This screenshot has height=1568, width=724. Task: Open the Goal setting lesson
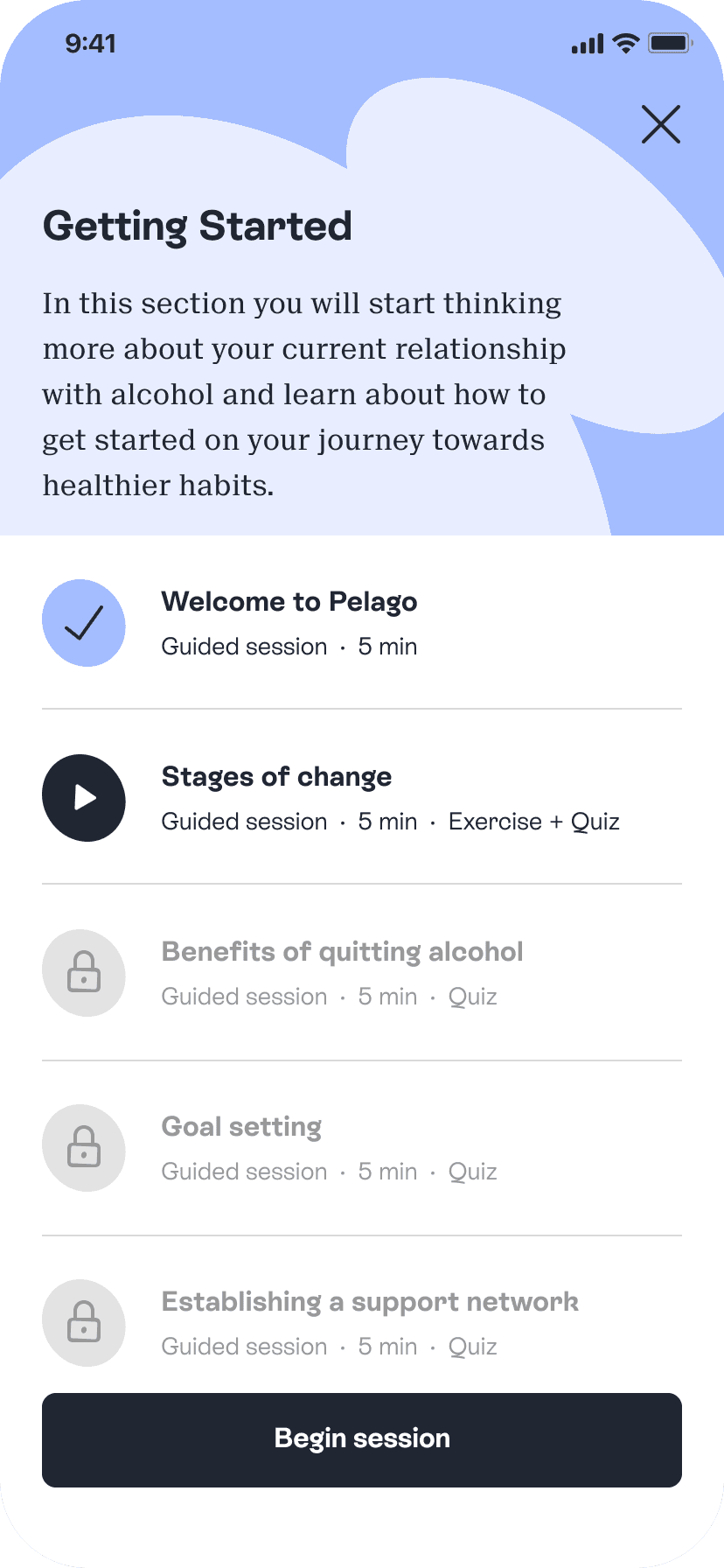[241, 1127]
